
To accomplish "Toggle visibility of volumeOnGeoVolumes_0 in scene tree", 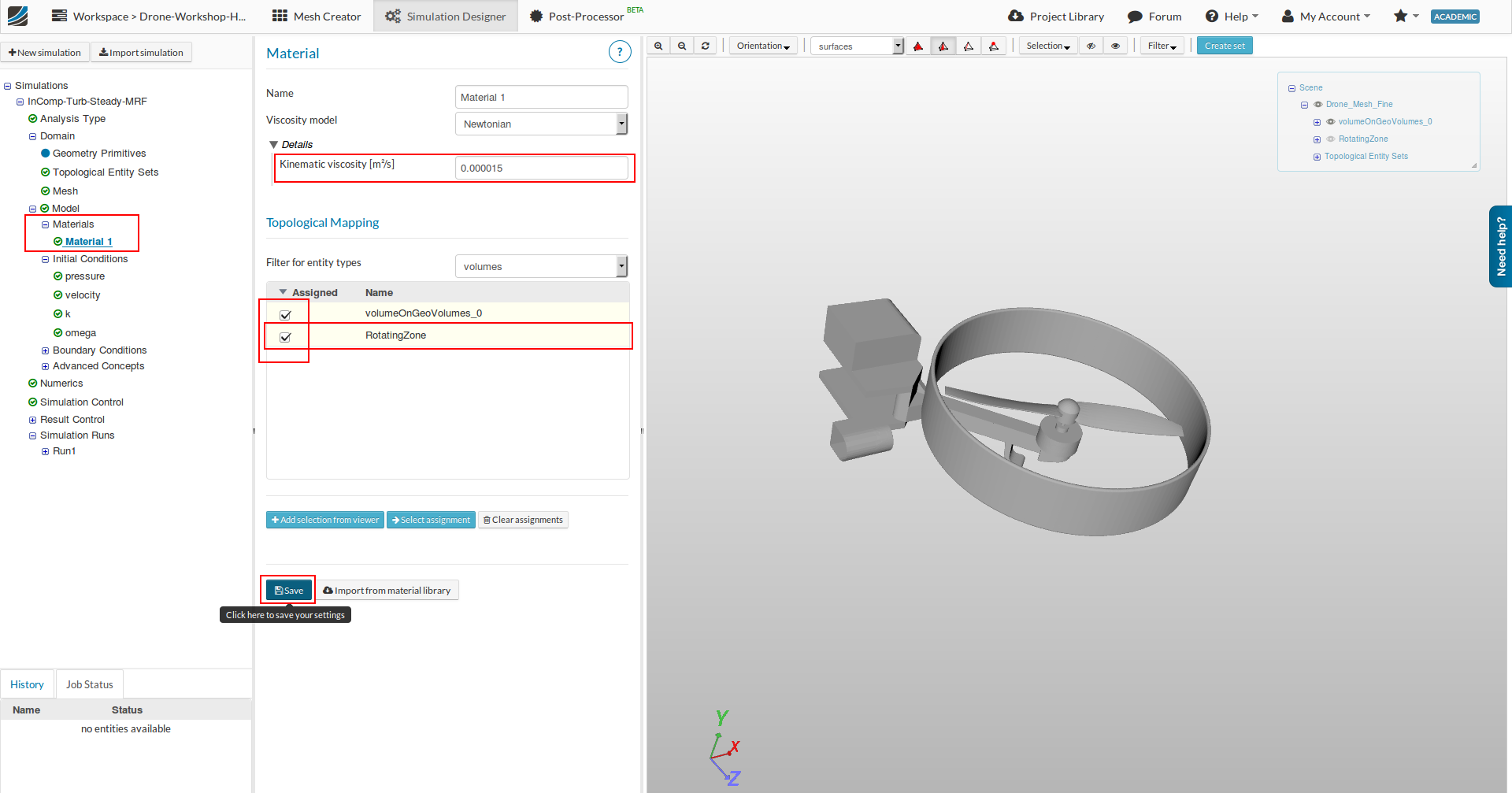I will pyautogui.click(x=1331, y=122).
